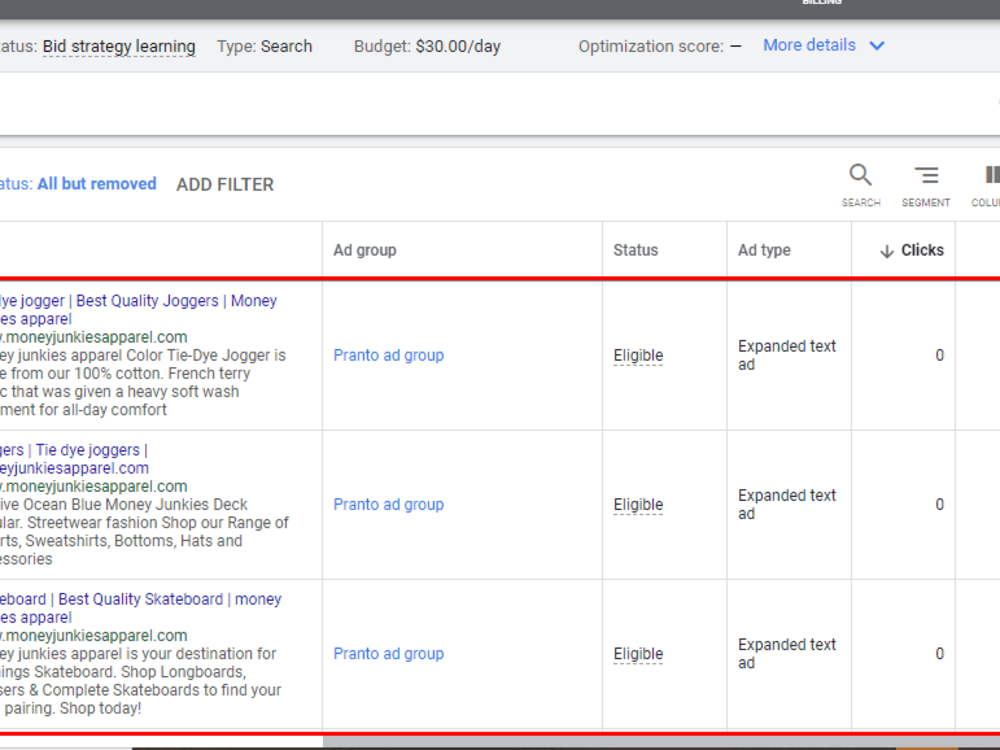Sort by the Clicks column arrow

point(886,251)
